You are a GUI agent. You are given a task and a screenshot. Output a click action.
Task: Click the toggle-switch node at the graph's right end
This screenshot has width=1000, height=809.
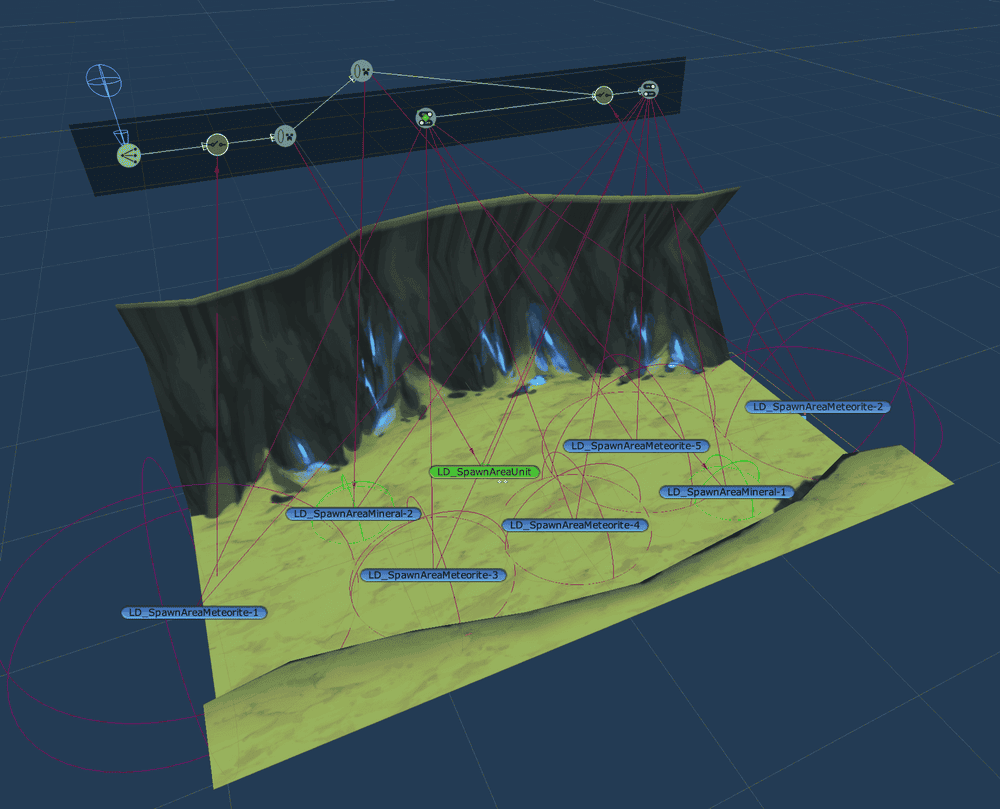point(648,90)
